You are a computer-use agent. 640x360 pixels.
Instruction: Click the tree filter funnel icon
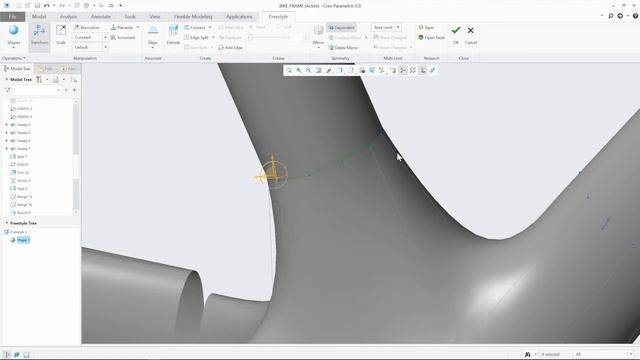(x=7, y=90)
